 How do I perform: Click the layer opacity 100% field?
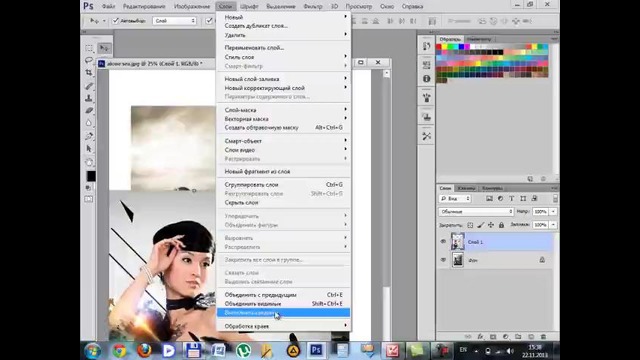(540, 211)
